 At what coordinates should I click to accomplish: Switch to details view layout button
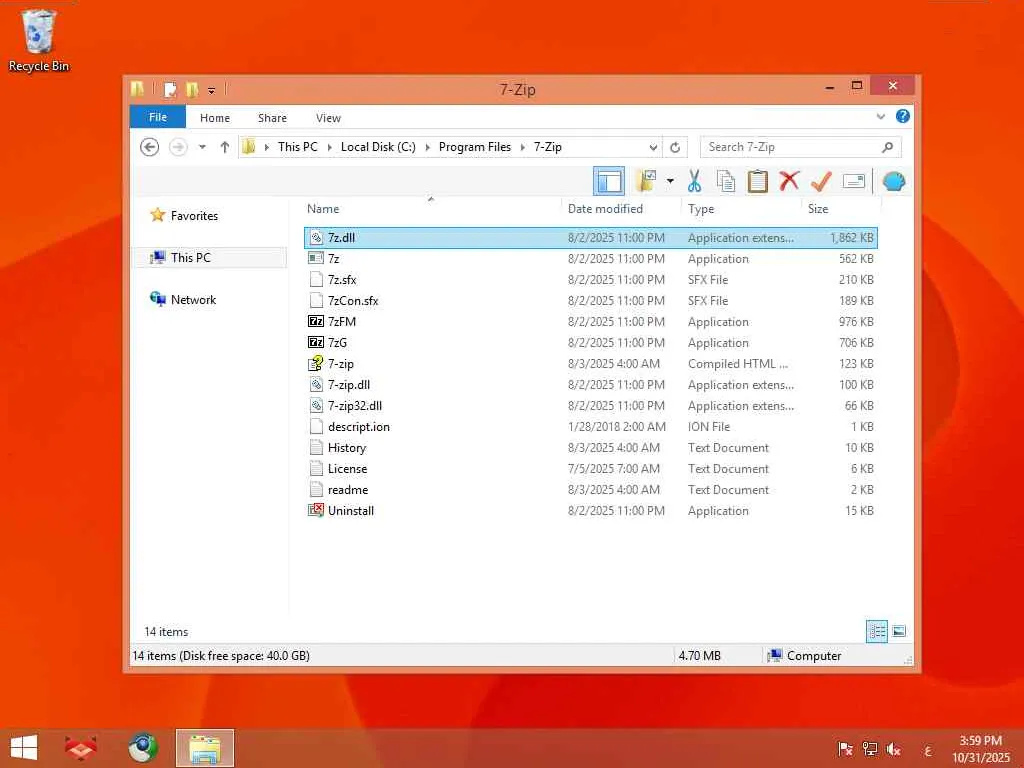point(876,632)
